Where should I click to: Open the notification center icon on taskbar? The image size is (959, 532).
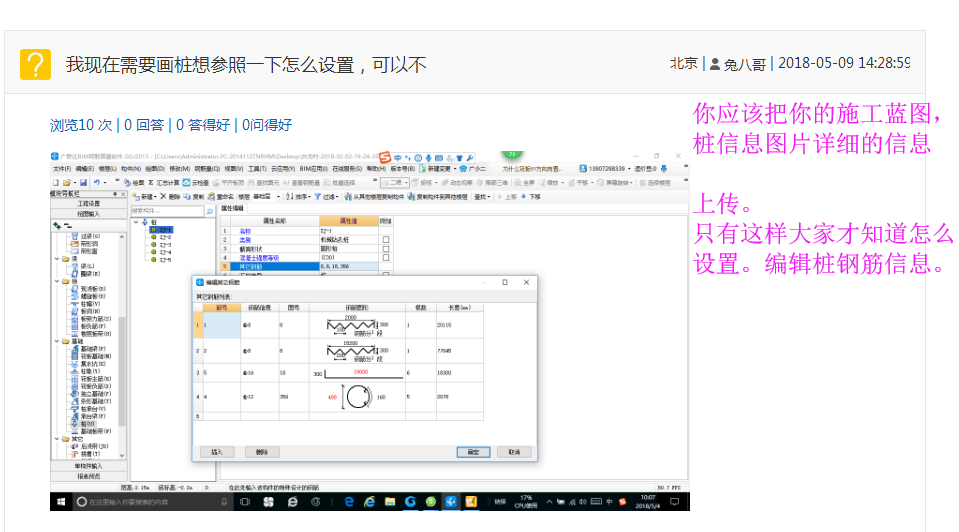point(675,502)
